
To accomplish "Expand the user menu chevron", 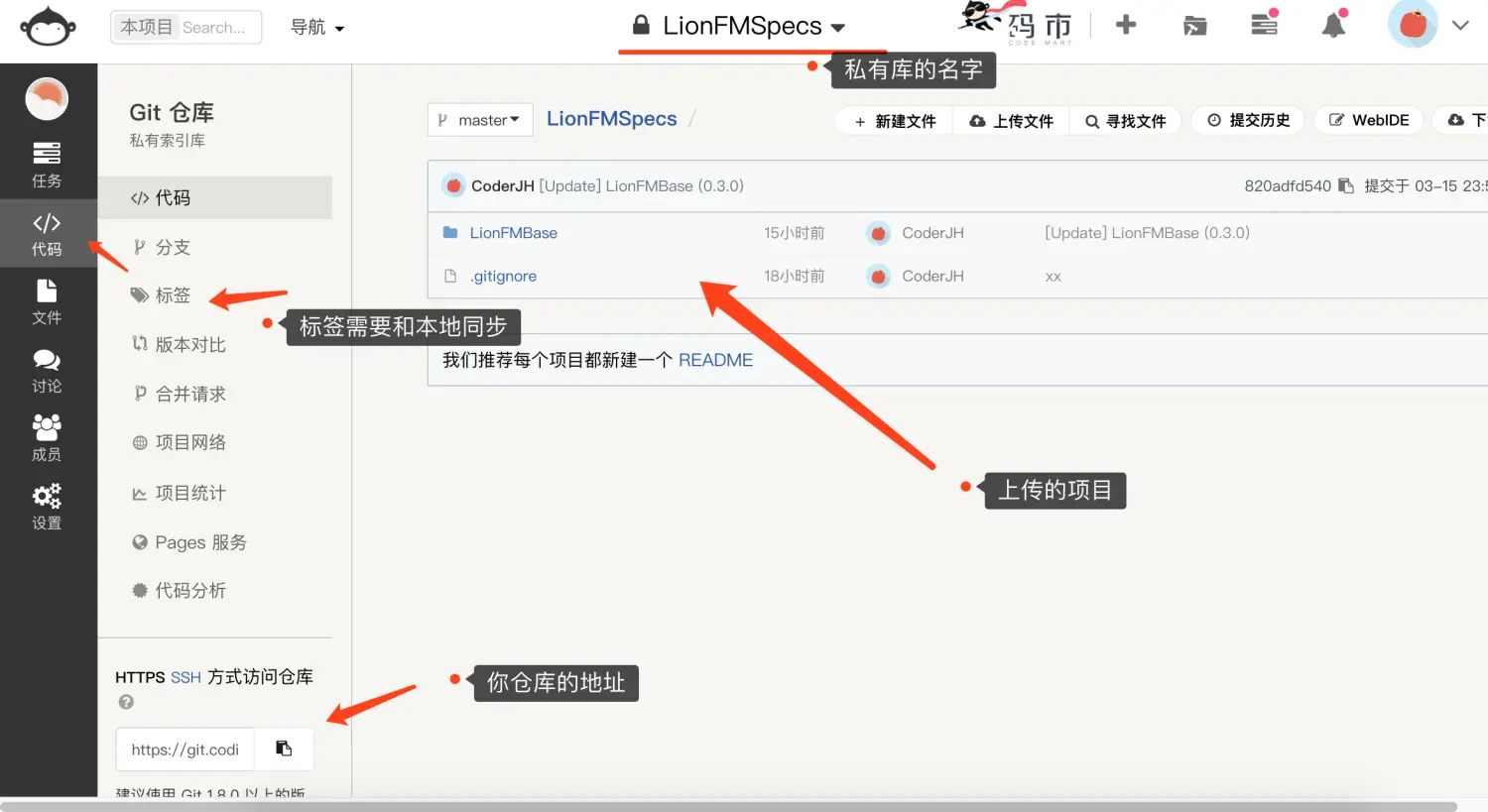I will tap(1460, 26).
